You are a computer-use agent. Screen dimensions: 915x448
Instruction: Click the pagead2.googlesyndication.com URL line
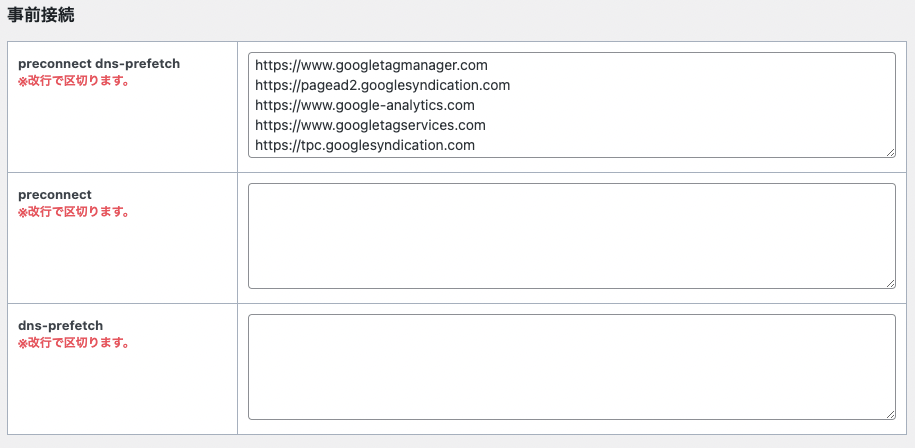point(382,85)
